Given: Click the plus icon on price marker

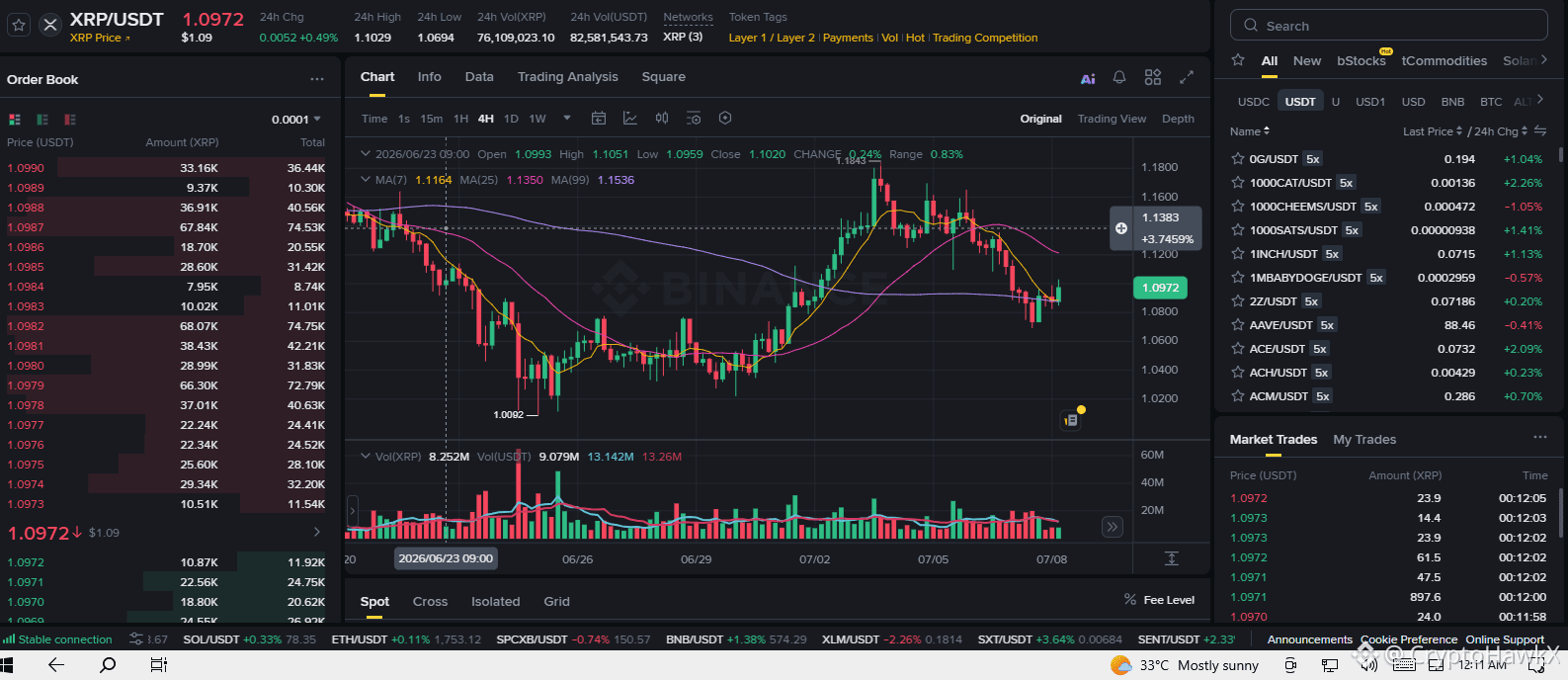Looking at the screenshot, I should pos(1121,228).
